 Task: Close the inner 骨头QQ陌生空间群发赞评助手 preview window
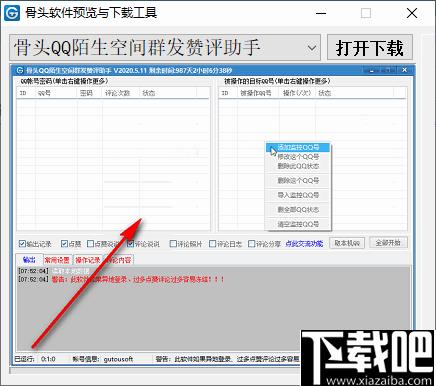[x=404, y=70]
